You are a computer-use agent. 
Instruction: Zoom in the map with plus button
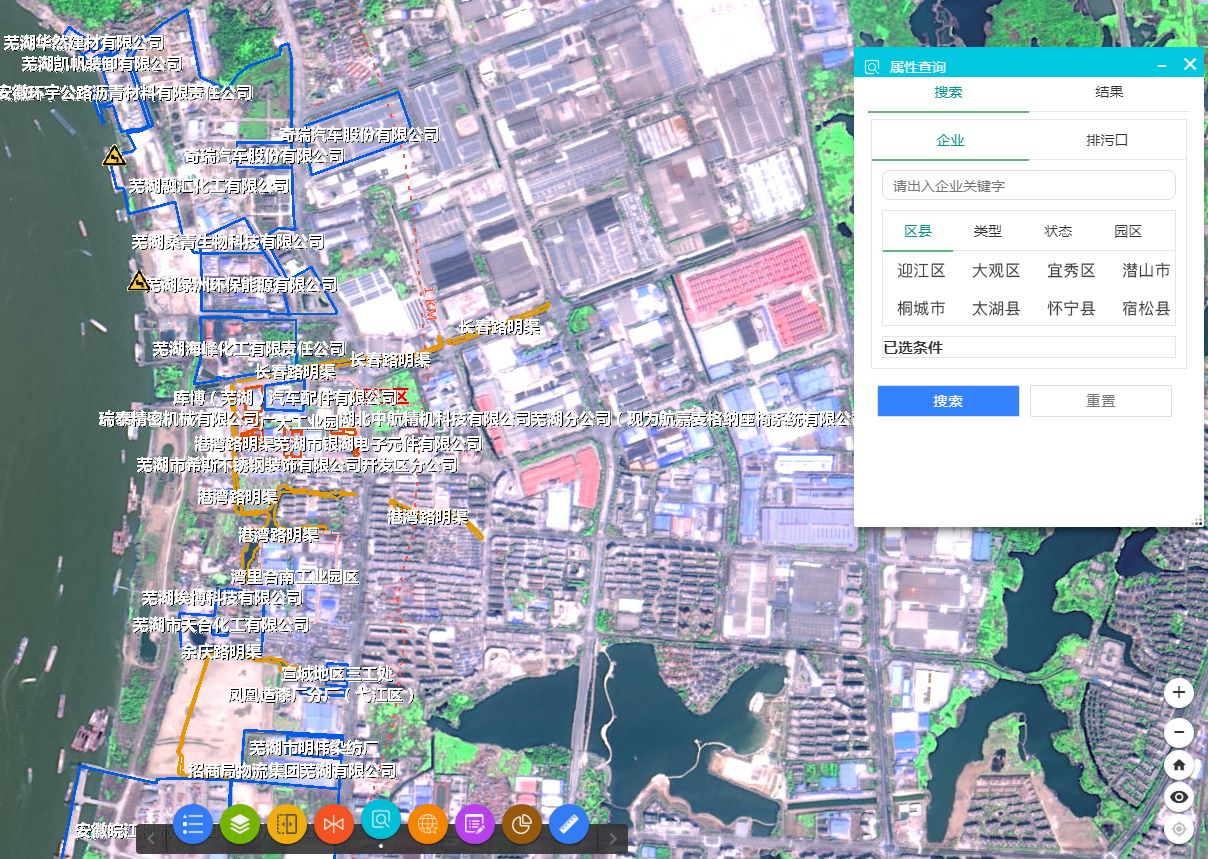tap(1179, 692)
